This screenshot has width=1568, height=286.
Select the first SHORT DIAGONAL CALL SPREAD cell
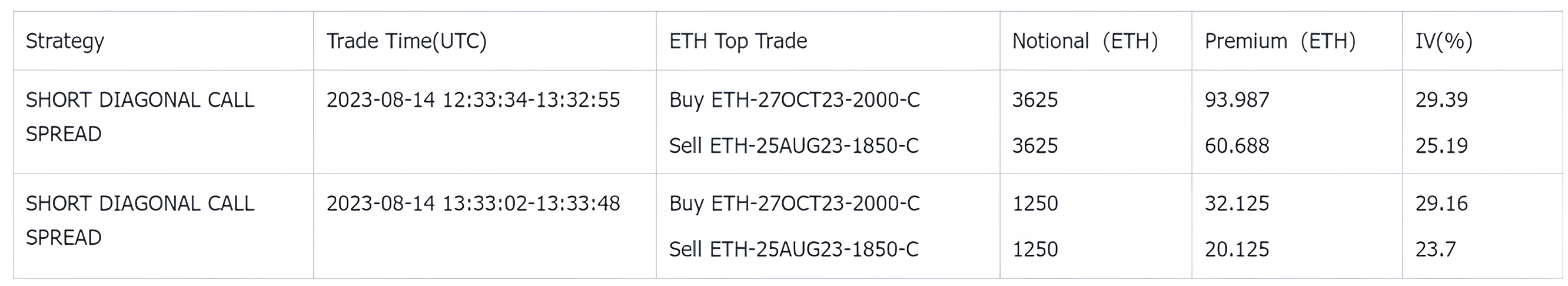click(140, 117)
